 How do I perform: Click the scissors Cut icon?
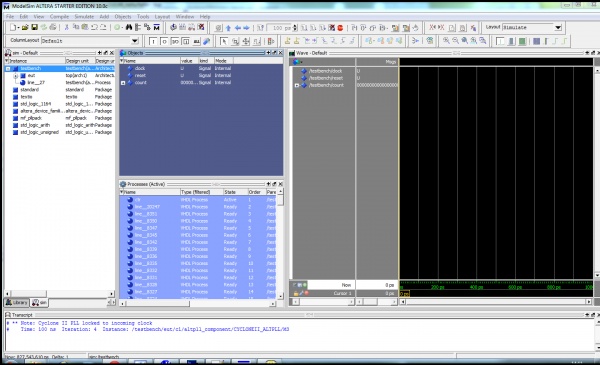(67, 27)
